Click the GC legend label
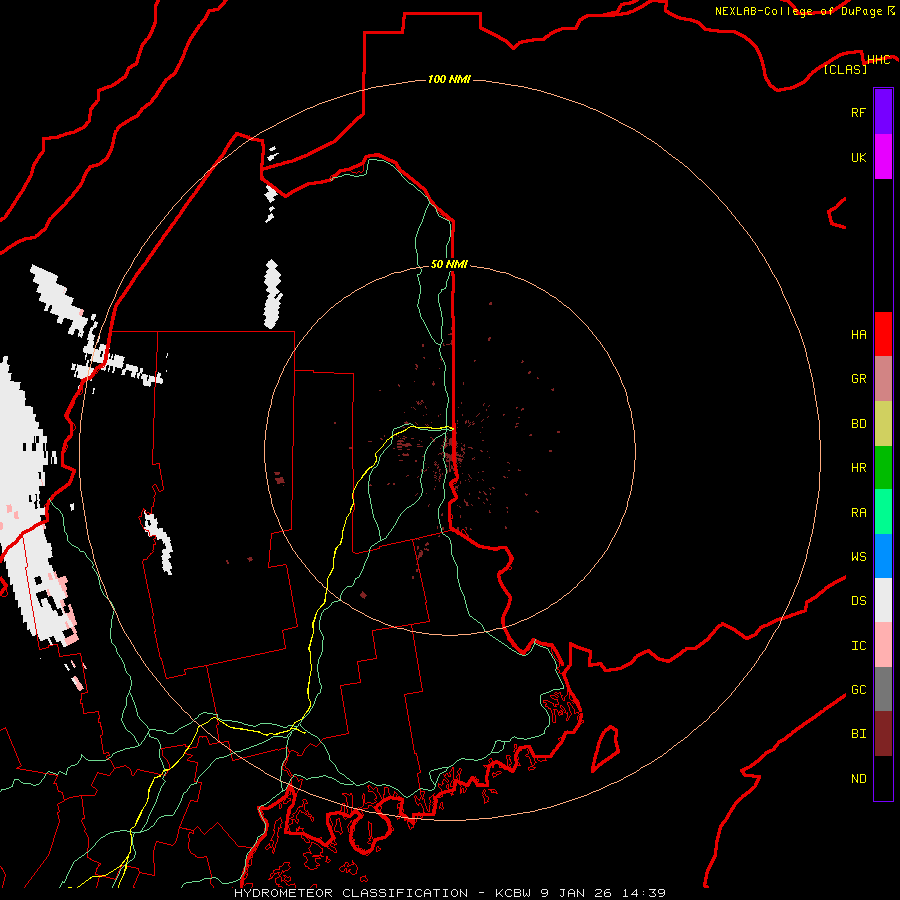 (858, 690)
